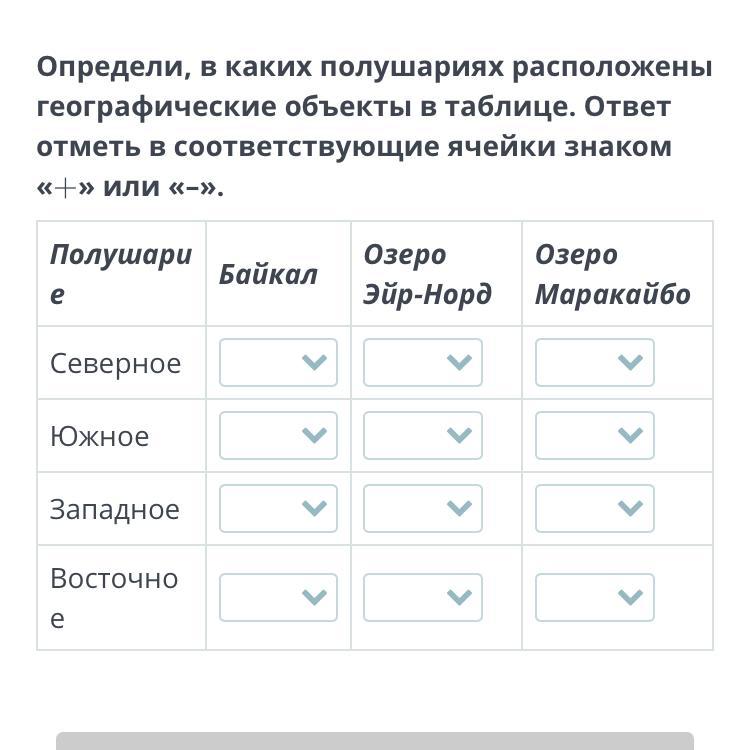Click chevron arrow in Байкал Северное cell

(x=314, y=362)
